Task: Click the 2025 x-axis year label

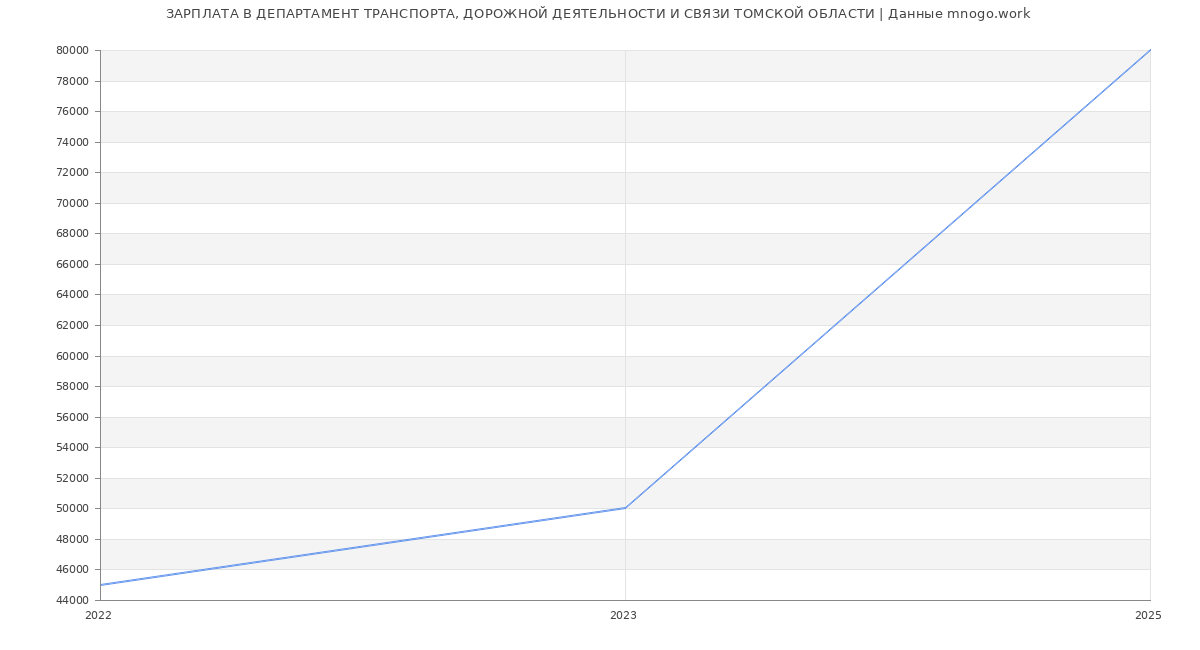Action: [x=1148, y=615]
